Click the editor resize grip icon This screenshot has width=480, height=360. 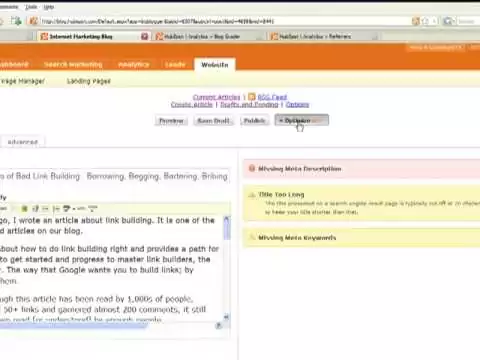click(x=219, y=325)
